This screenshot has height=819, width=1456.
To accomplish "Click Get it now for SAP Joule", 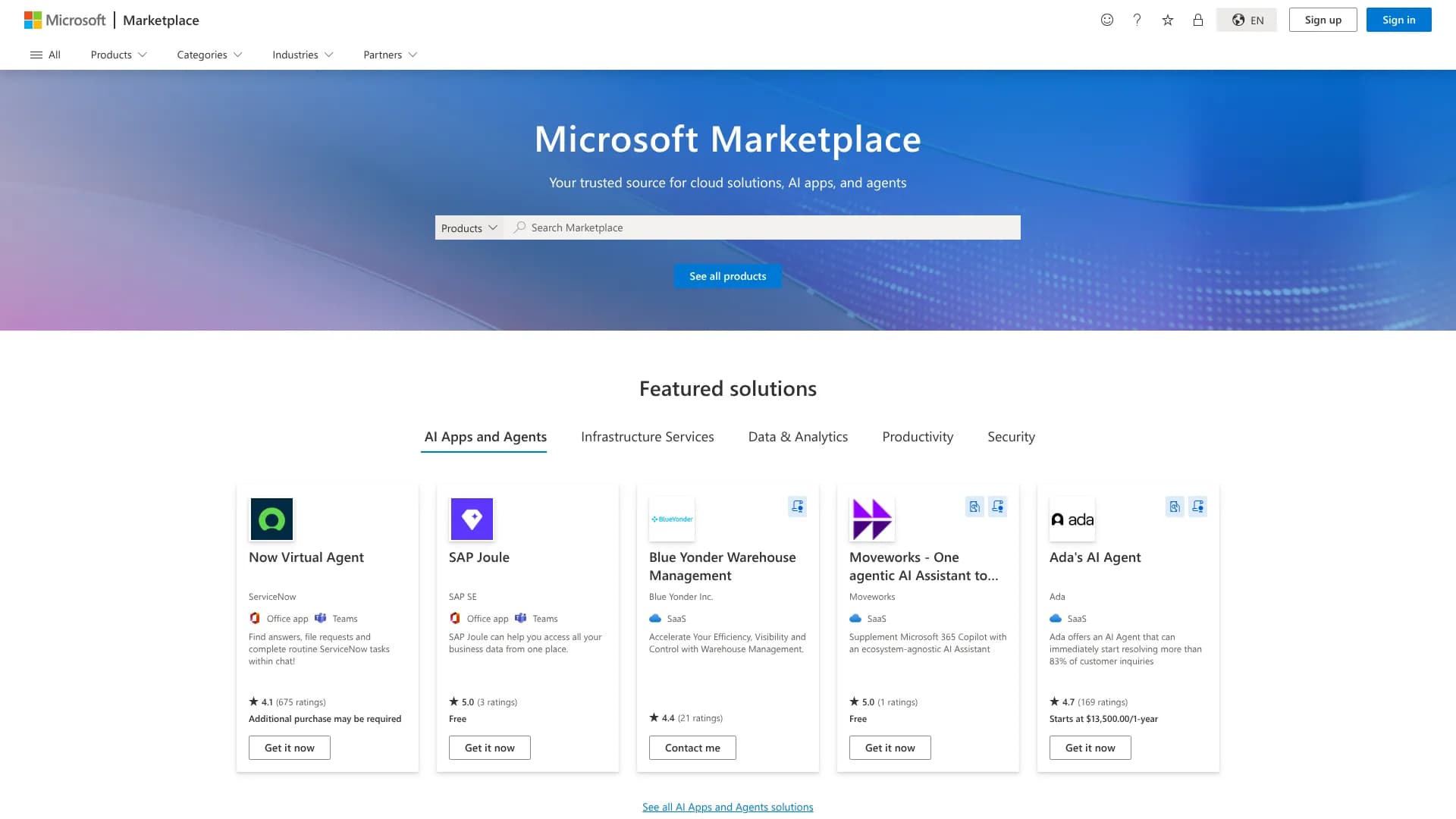I will click(x=490, y=748).
